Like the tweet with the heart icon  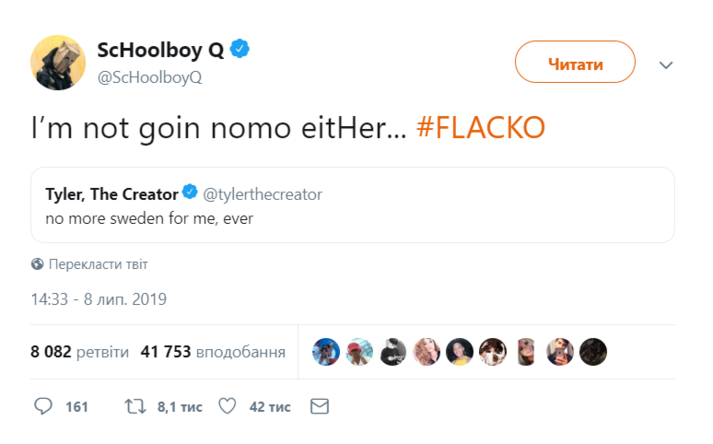(227, 407)
